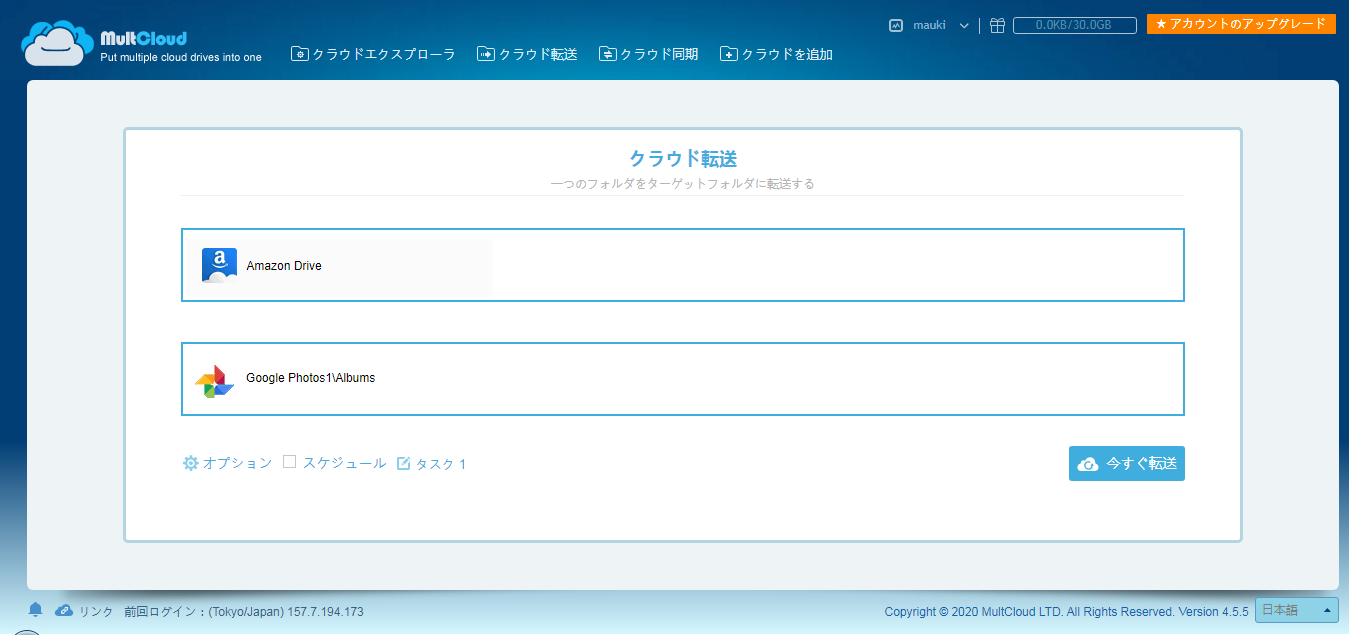Click the activity monitor icon beside mauki
The height and width of the screenshot is (635, 1349).
point(896,26)
